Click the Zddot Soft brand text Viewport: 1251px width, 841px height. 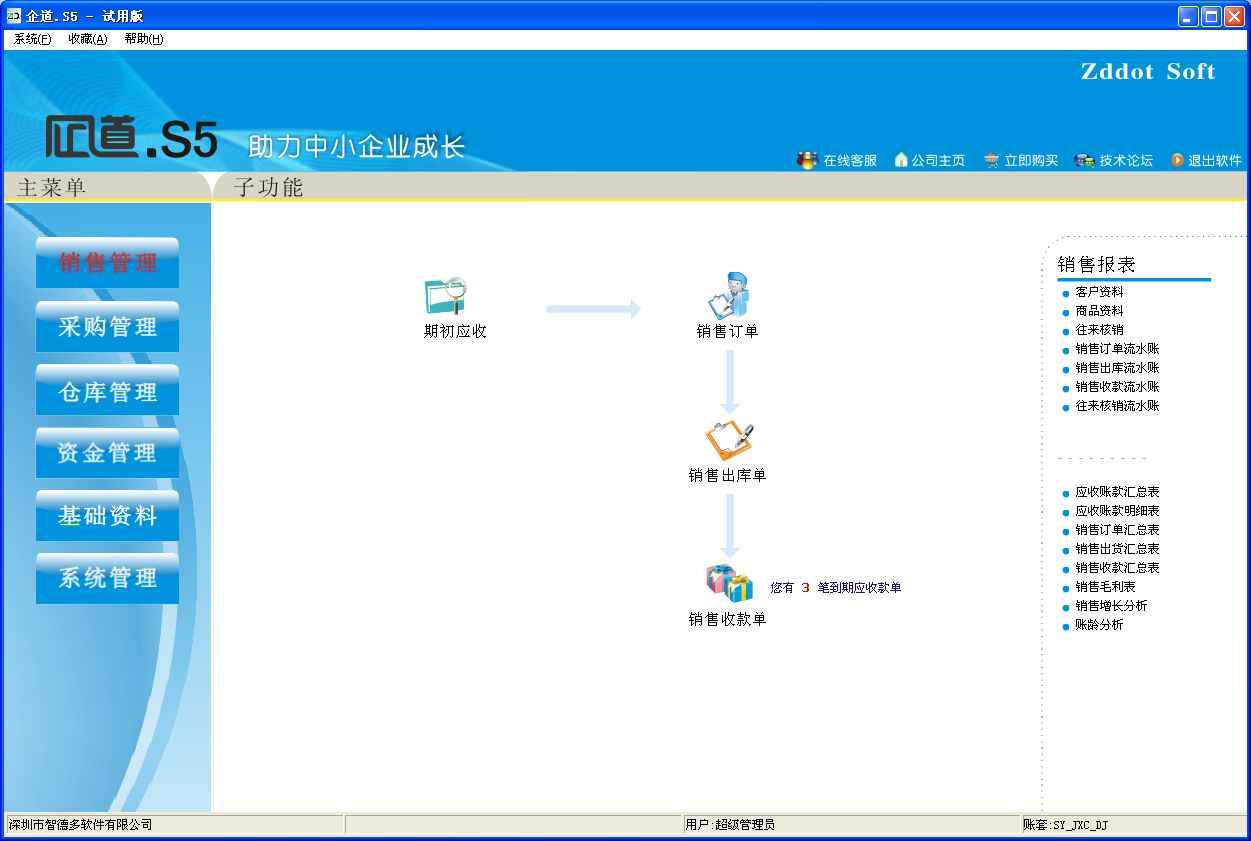click(1148, 71)
